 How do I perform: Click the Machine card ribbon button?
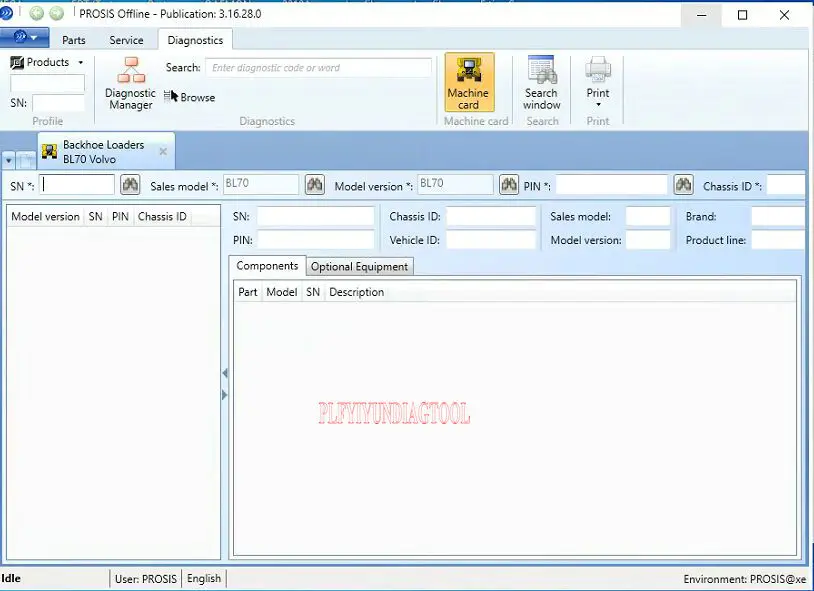469,82
